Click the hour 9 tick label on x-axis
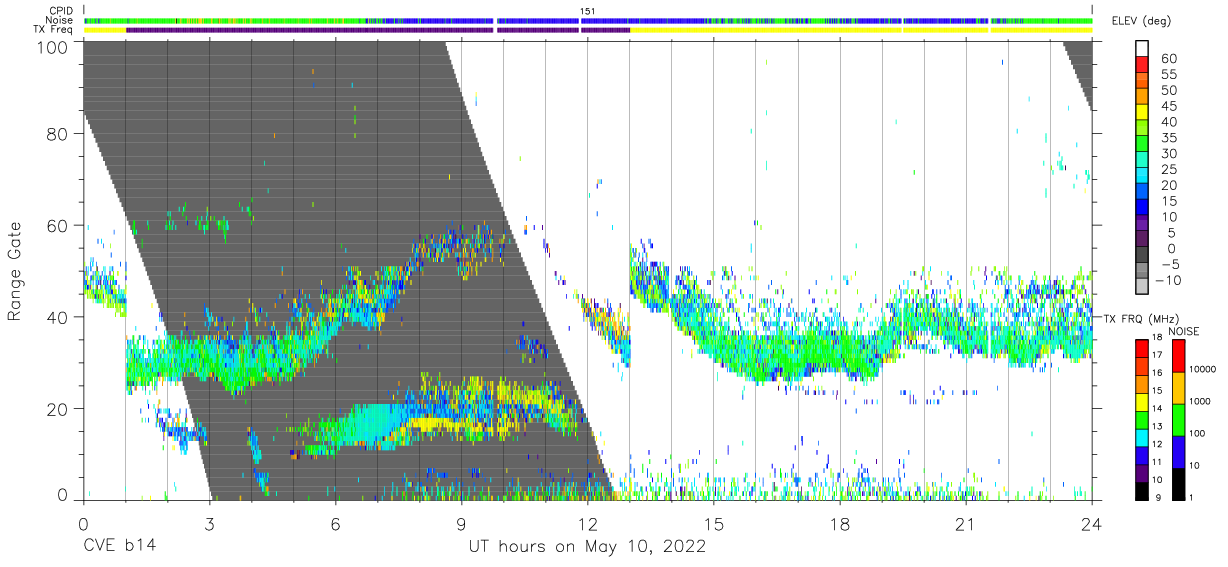 click(461, 523)
